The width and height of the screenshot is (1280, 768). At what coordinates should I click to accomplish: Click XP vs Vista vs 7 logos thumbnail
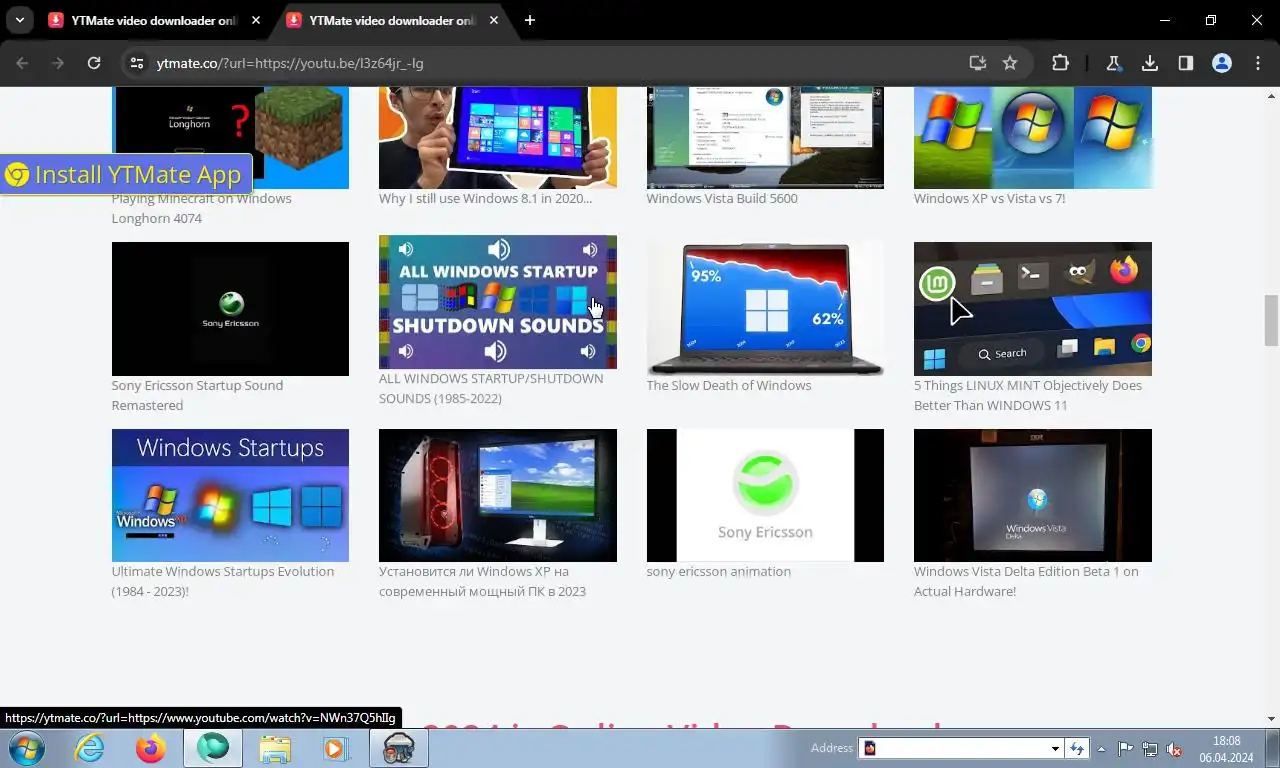1033,137
